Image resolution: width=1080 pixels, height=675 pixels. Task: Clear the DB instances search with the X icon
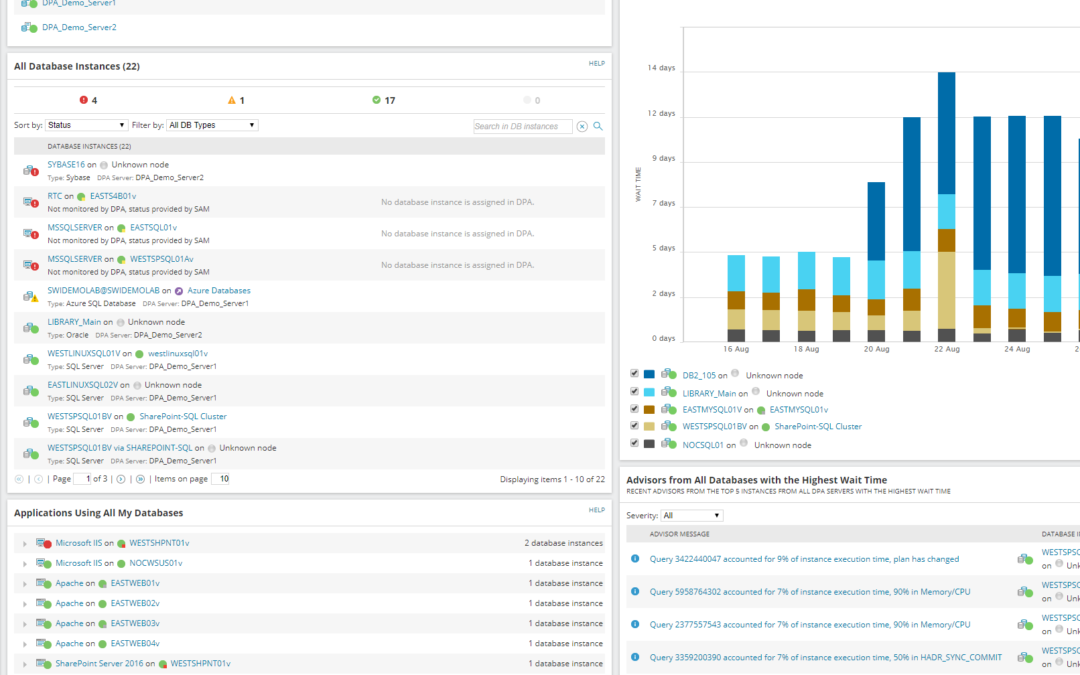[x=582, y=127]
